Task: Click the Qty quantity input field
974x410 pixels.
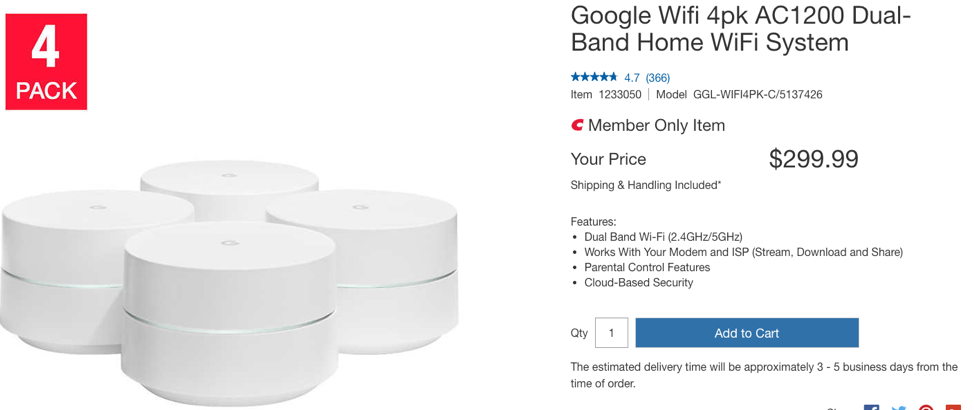Action: pyautogui.click(x=611, y=333)
